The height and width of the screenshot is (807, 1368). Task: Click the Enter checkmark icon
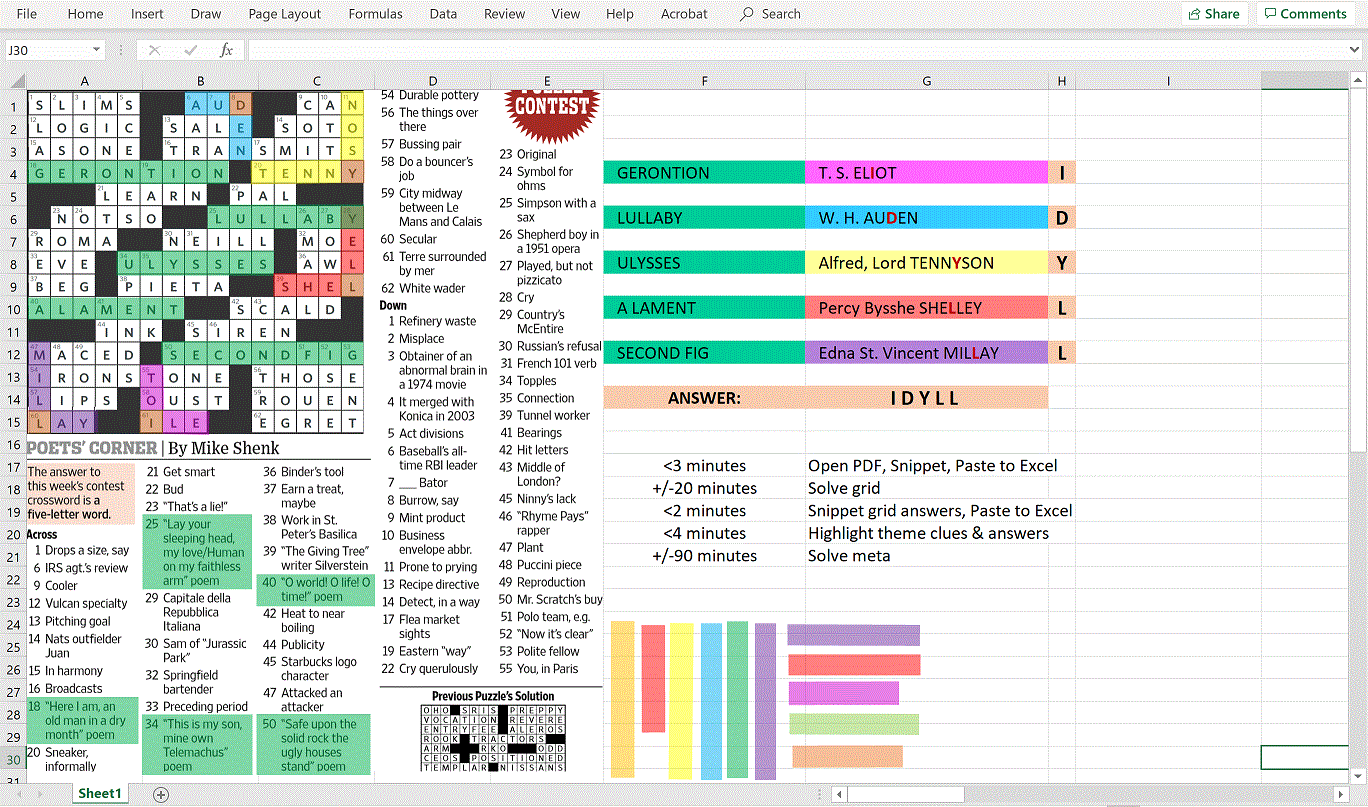[x=190, y=50]
